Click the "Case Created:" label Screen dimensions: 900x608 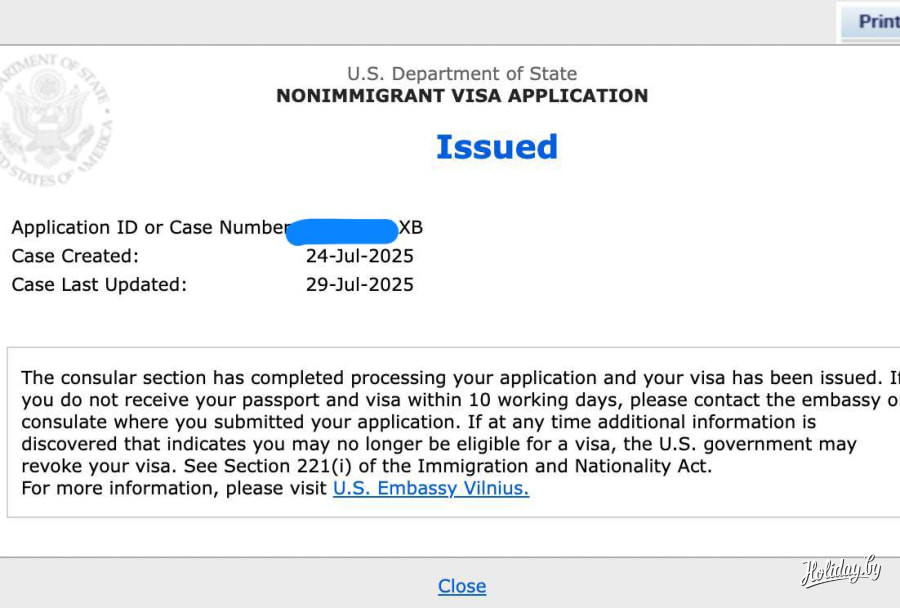coord(75,256)
